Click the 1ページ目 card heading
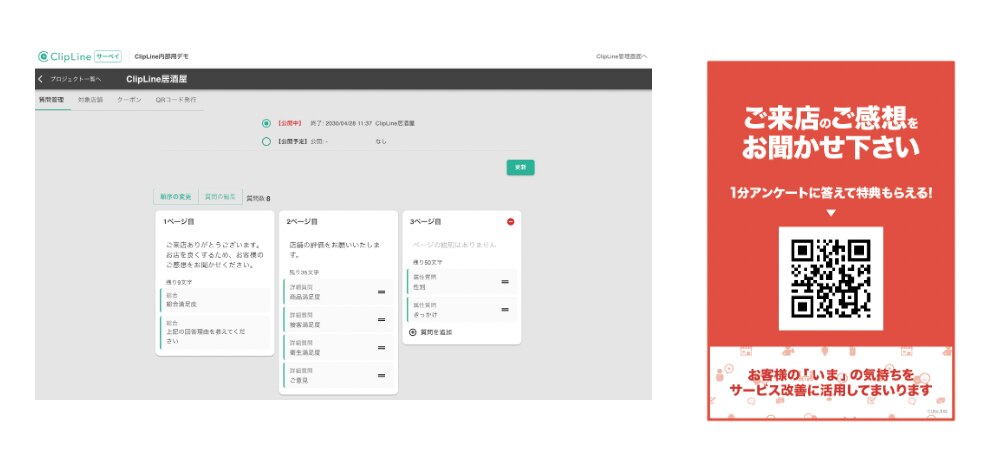Viewport: 990px width, 468px height. (179, 222)
